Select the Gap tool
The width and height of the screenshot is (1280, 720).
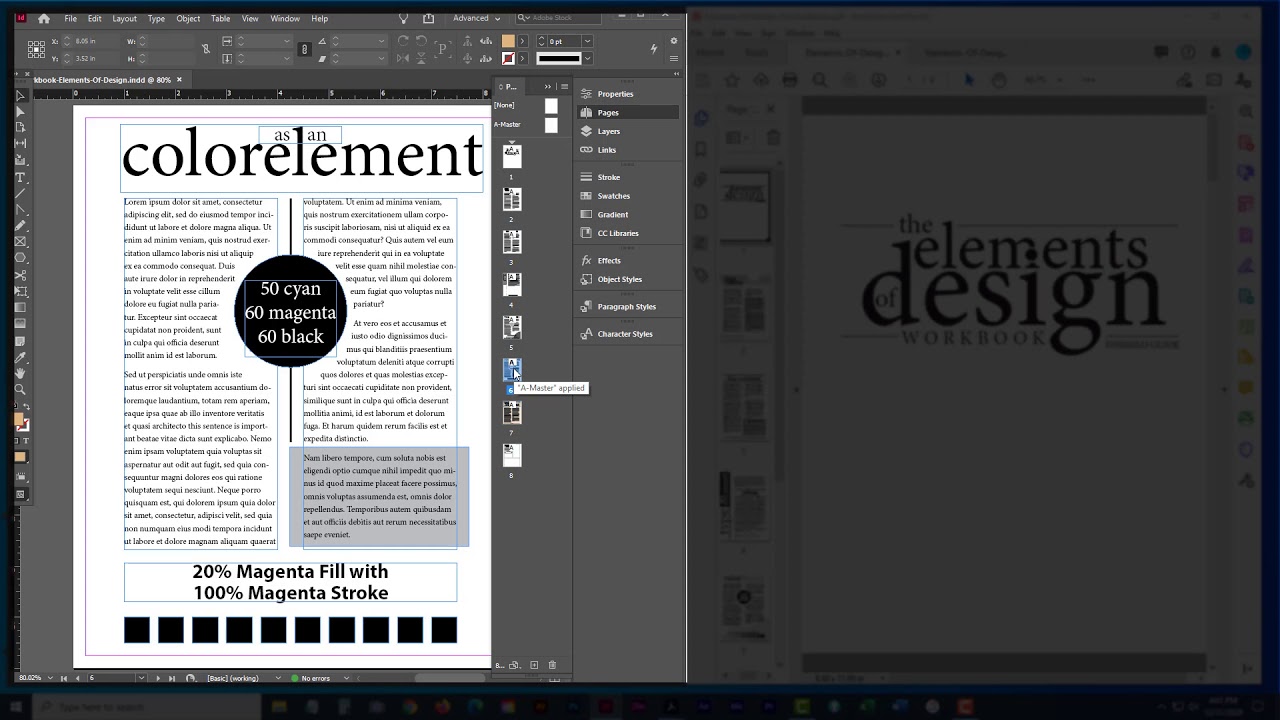point(20,144)
